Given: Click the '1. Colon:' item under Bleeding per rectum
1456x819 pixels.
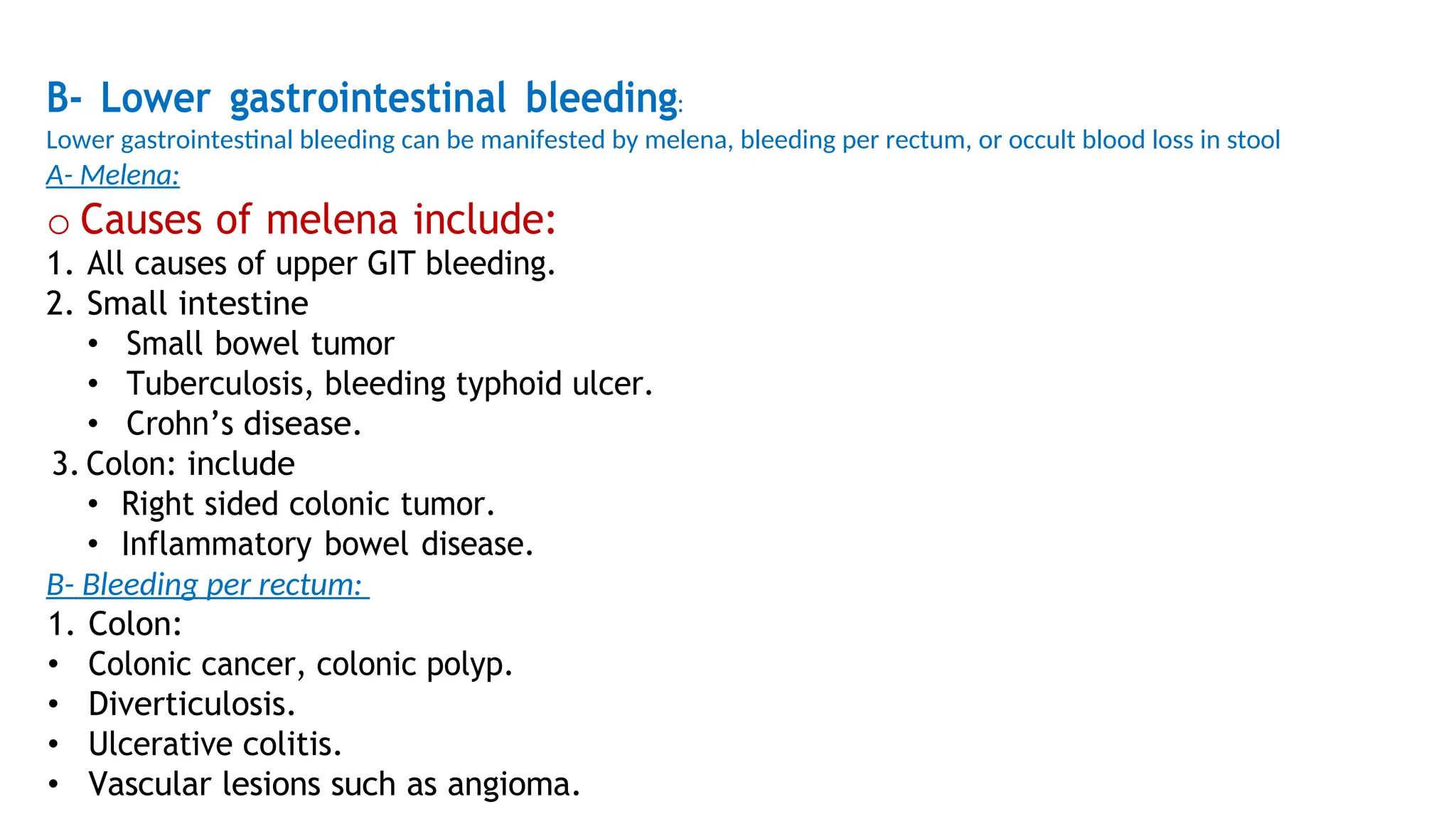Looking at the screenshot, I should click(x=115, y=624).
